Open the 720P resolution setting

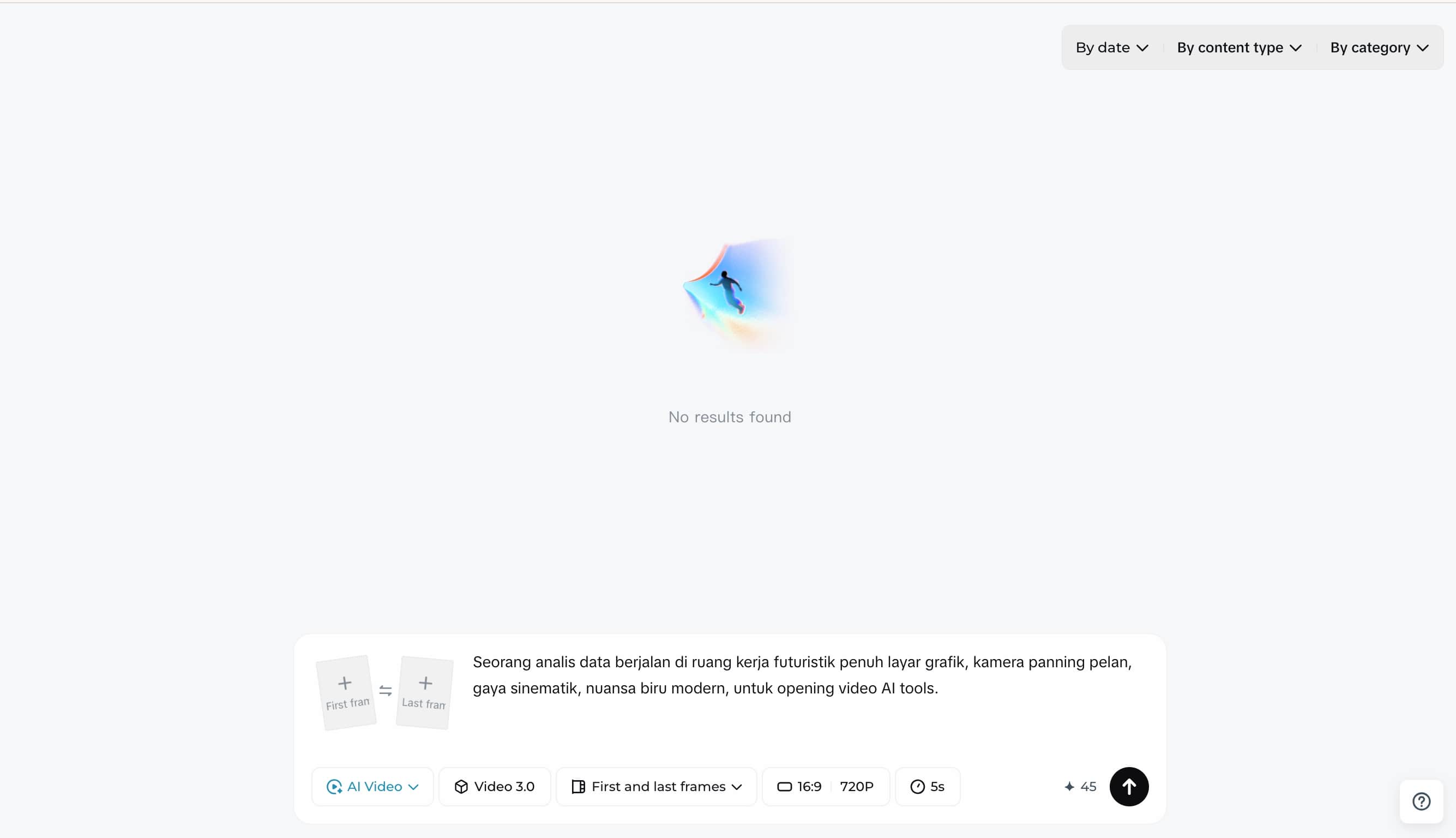pos(857,786)
